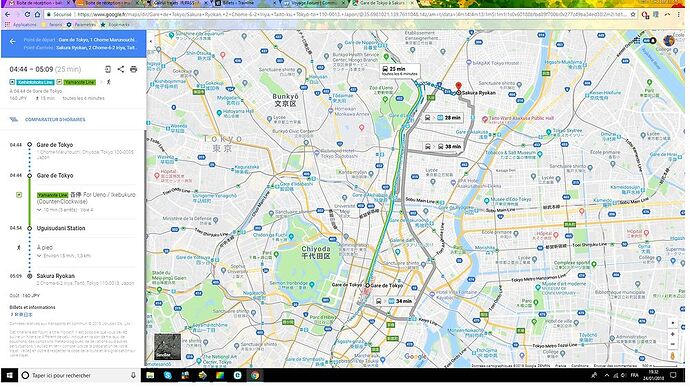Click the Windows taskbar search field
Viewport: 690px width, 387px height.
(79, 376)
